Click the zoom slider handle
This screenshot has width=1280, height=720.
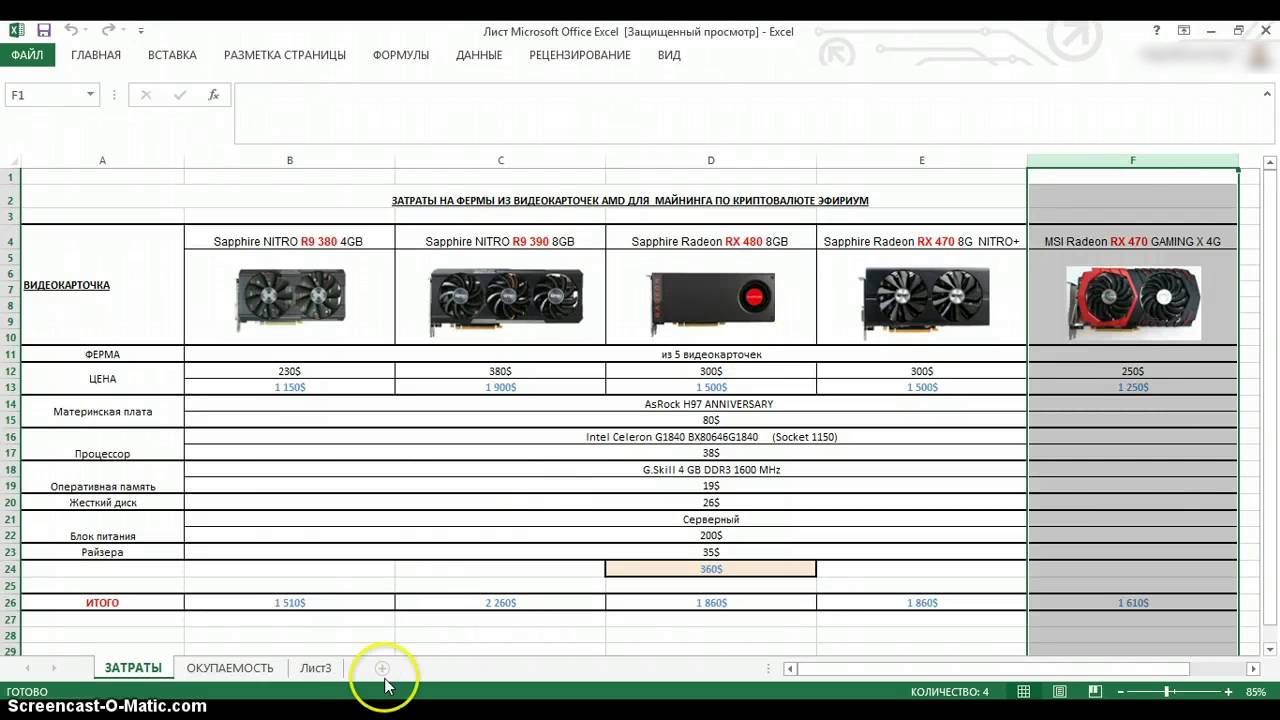click(1167, 692)
